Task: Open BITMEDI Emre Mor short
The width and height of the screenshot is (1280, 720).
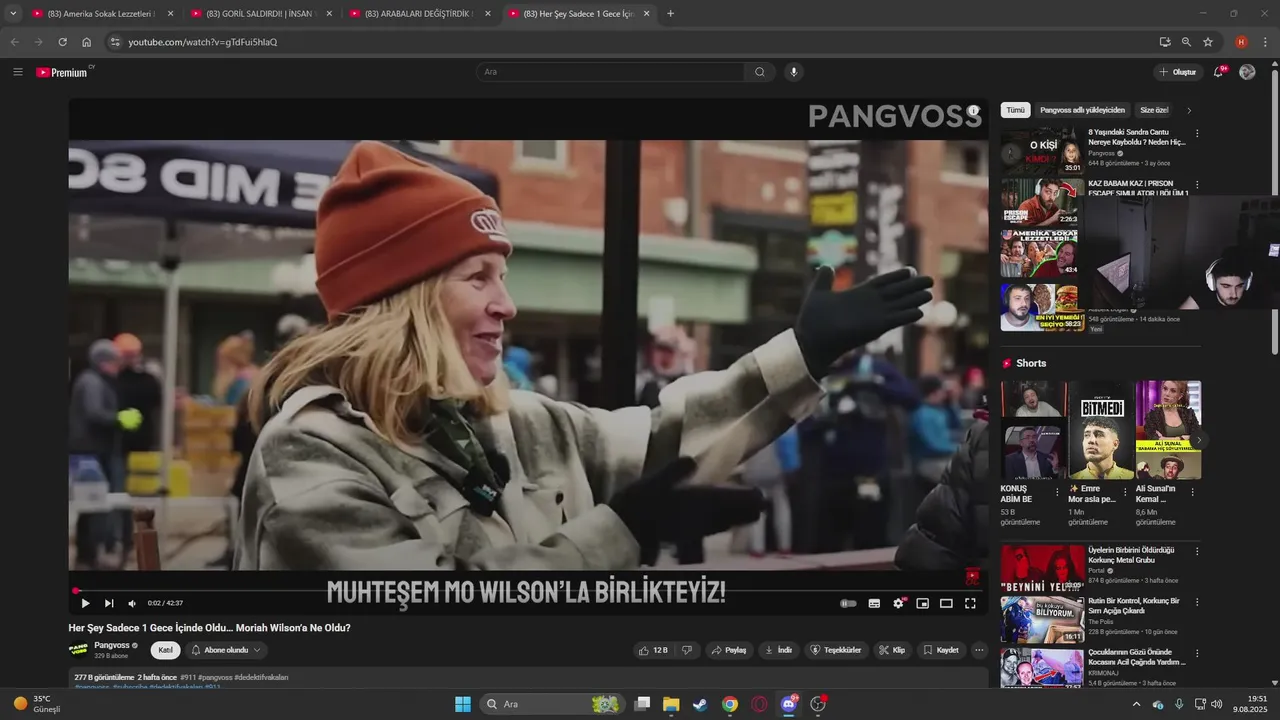Action: [x=1101, y=430]
